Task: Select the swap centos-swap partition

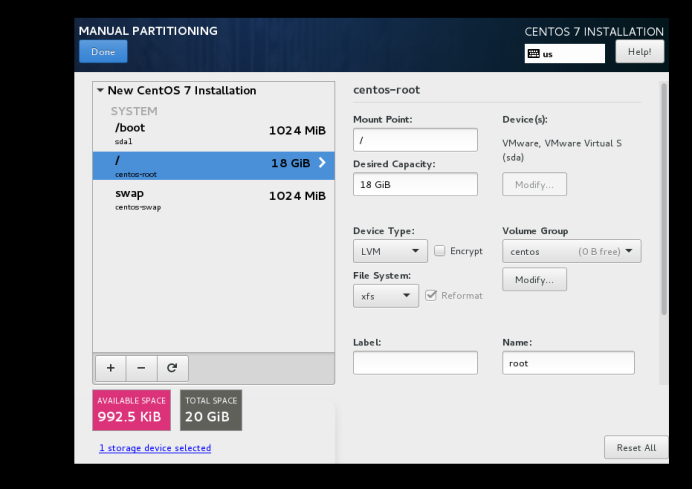Action: click(213, 199)
